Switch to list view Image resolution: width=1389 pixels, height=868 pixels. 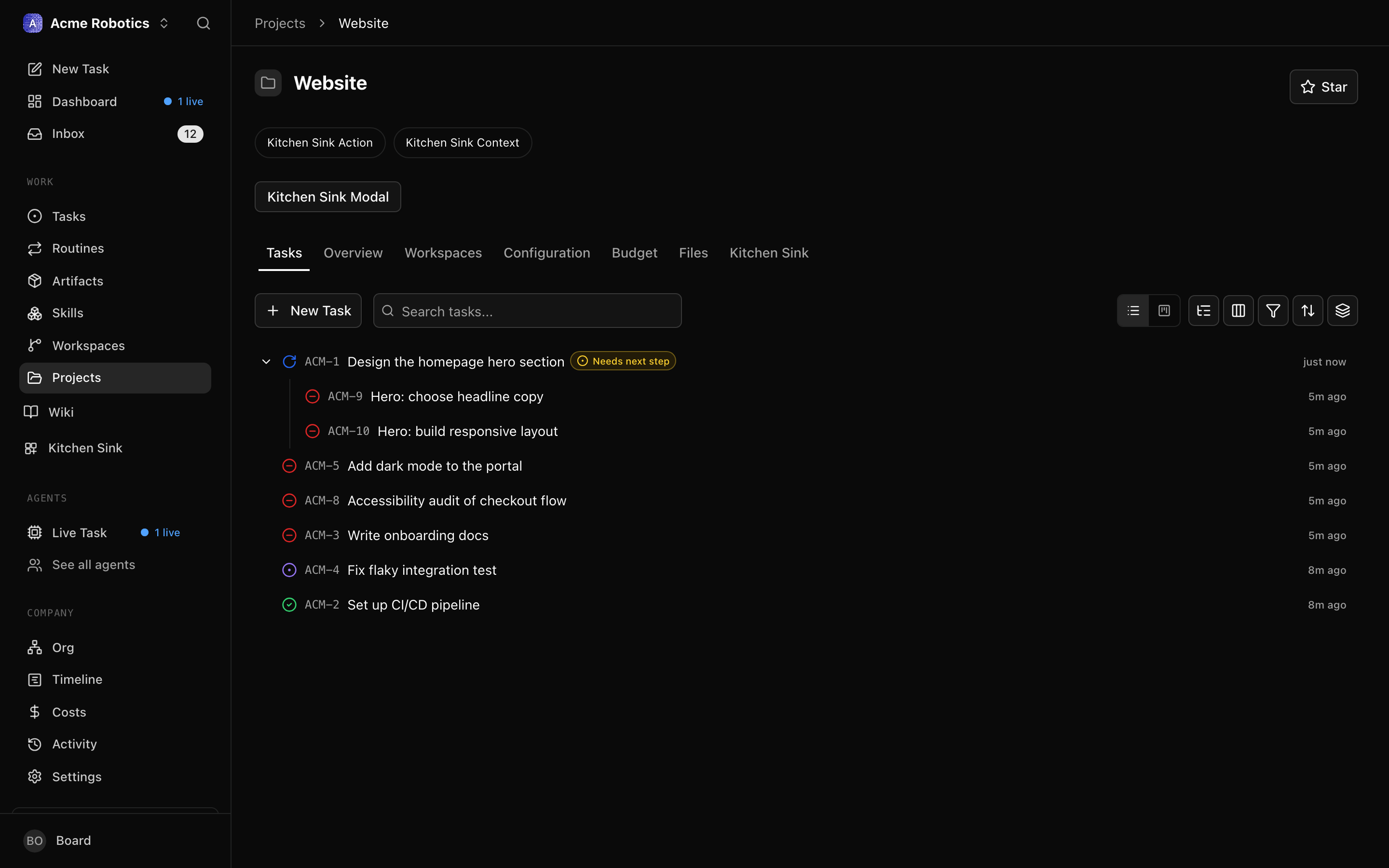point(1133,311)
